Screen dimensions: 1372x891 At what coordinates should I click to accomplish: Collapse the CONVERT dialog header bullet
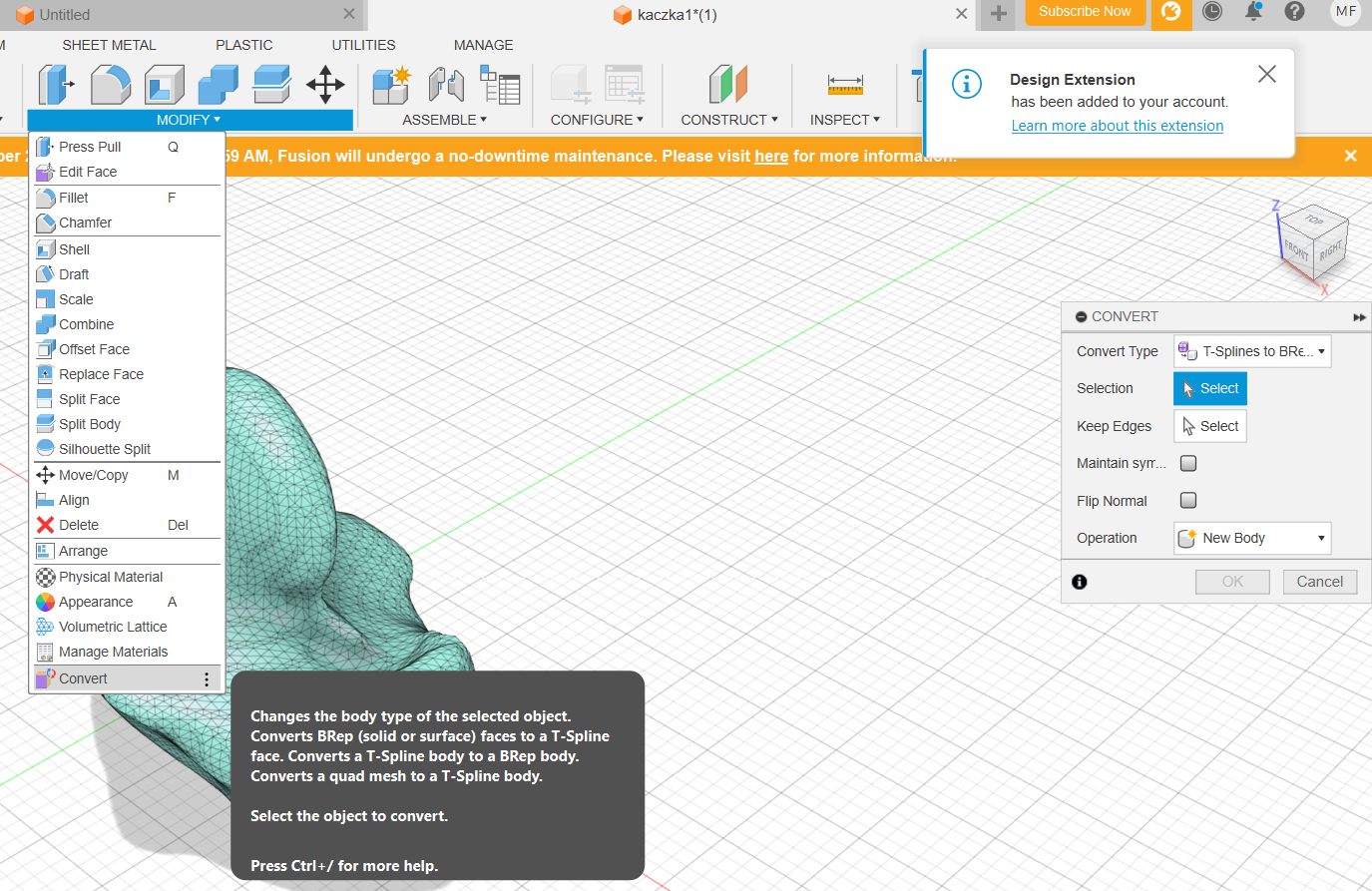tap(1081, 316)
